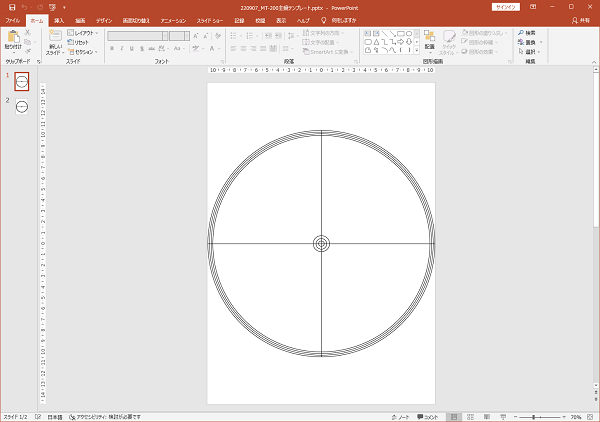Screen dimensions: 600x422
Task: Select slide 1 thumbnail
Action: [22, 81]
